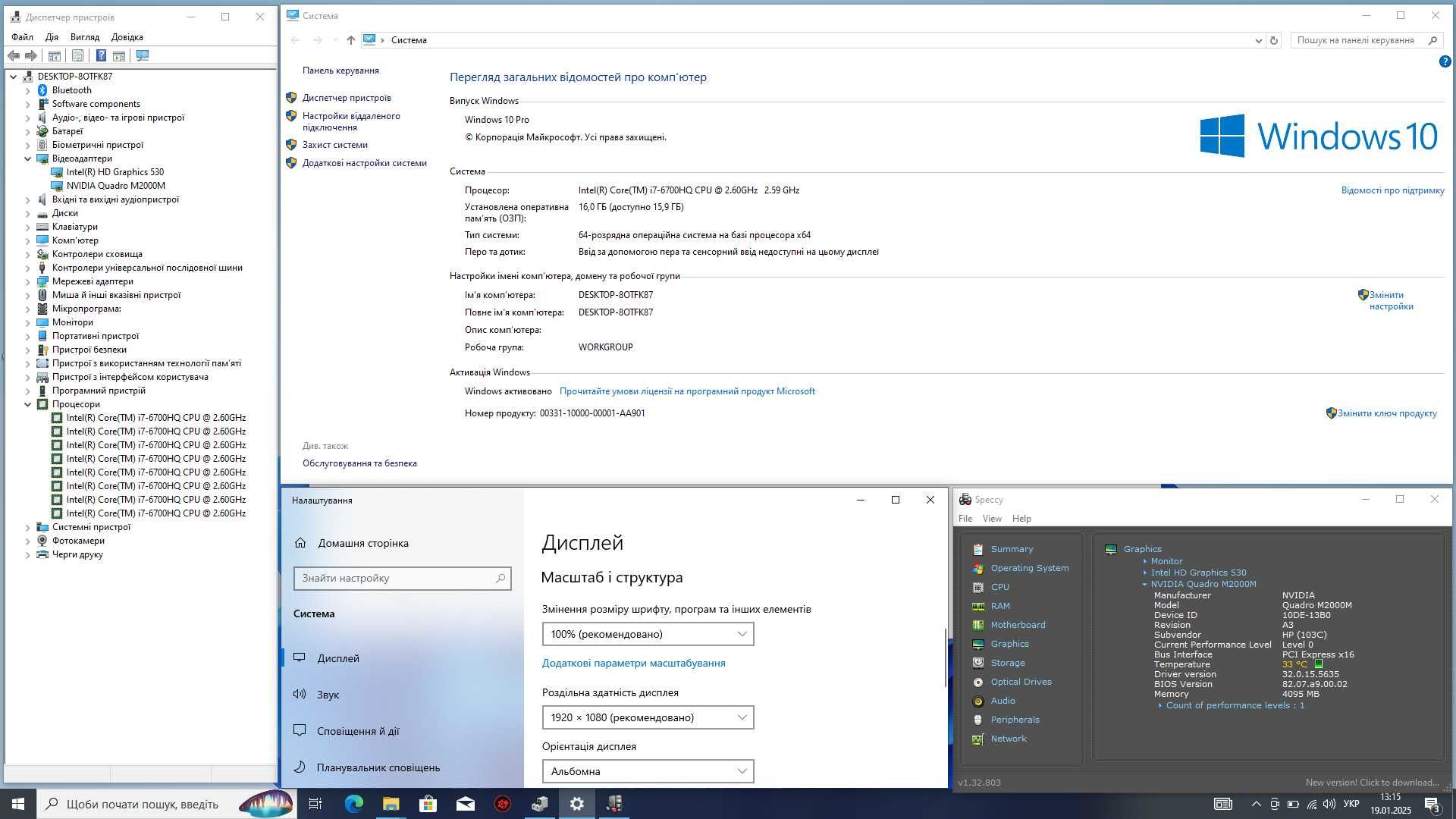
Task: Click the New version download notice in Speccy
Action: tap(1372, 783)
